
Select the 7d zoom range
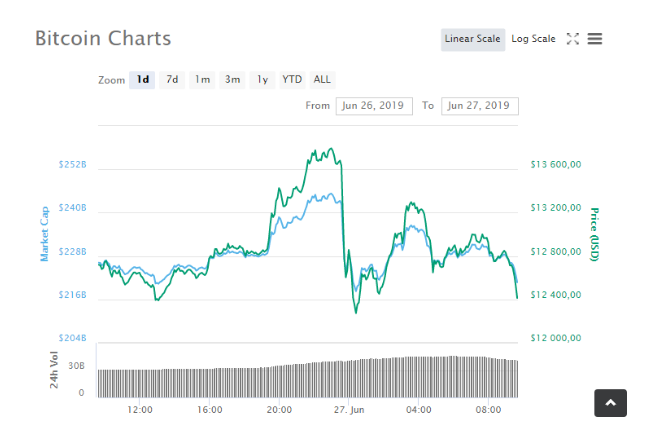[172, 79]
